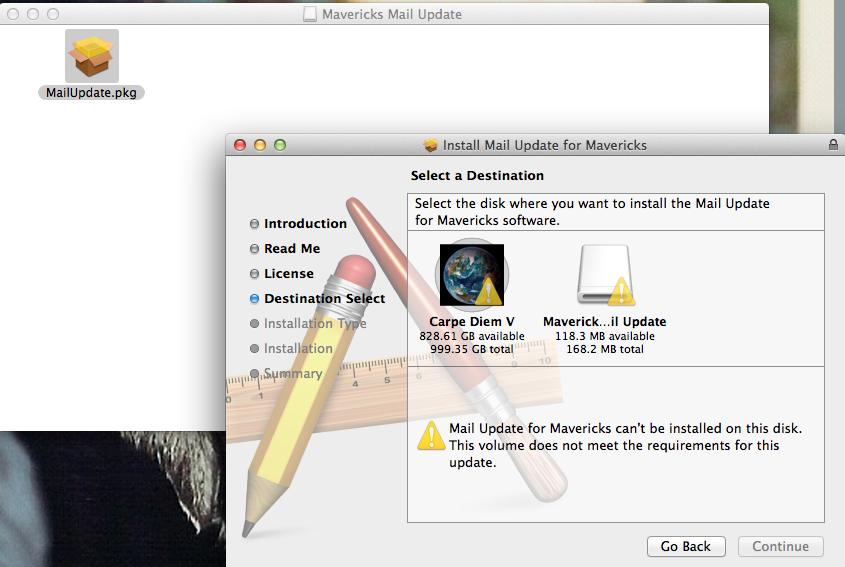
Task: Click the disabled Continue button
Action: click(780, 547)
